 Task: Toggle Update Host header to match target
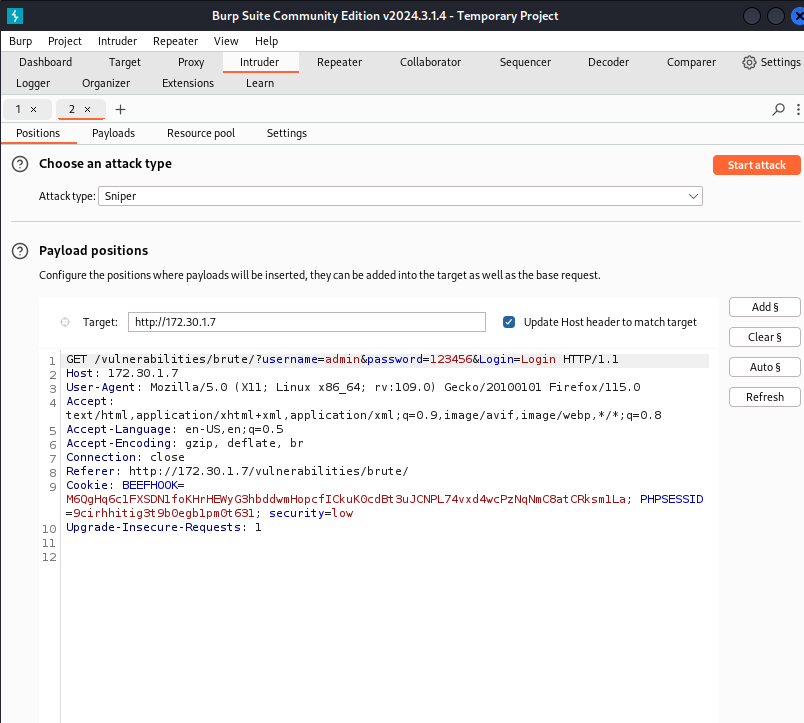[x=509, y=322]
